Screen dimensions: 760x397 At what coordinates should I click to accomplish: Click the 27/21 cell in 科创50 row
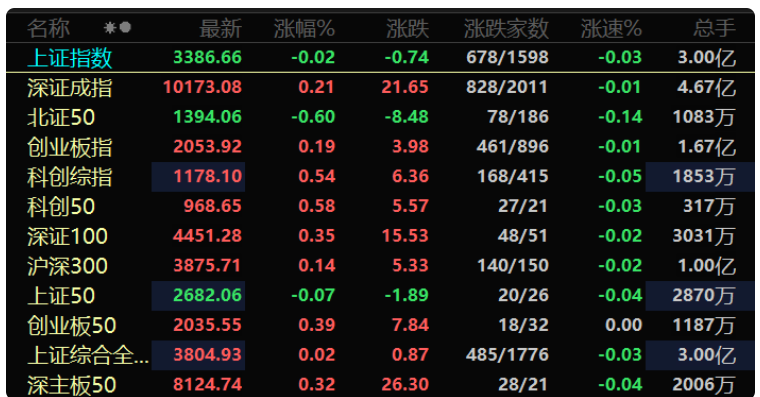click(523, 206)
